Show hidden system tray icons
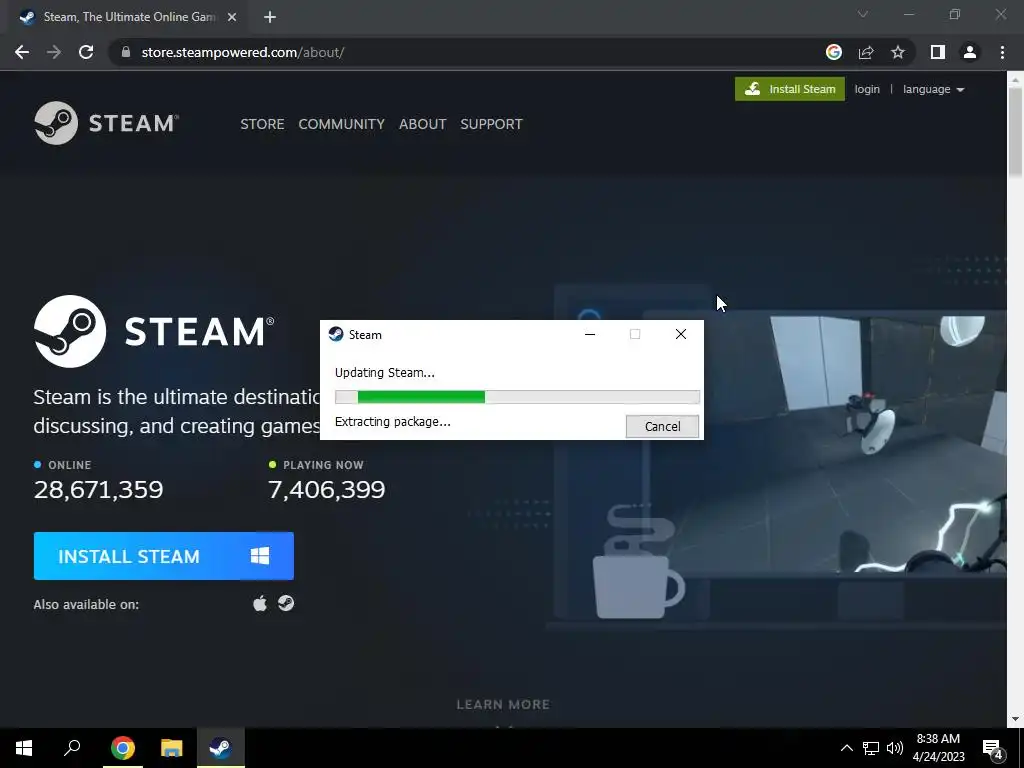The height and width of the screenshot is (768, 1024). [x=846, y=748]
